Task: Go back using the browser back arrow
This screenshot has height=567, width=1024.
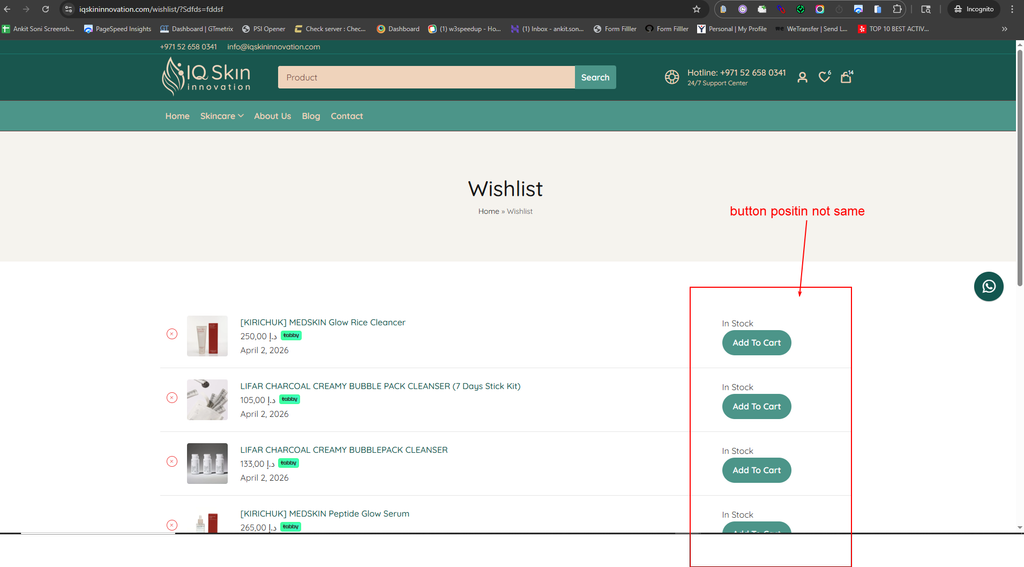Action: pos(7,9)
